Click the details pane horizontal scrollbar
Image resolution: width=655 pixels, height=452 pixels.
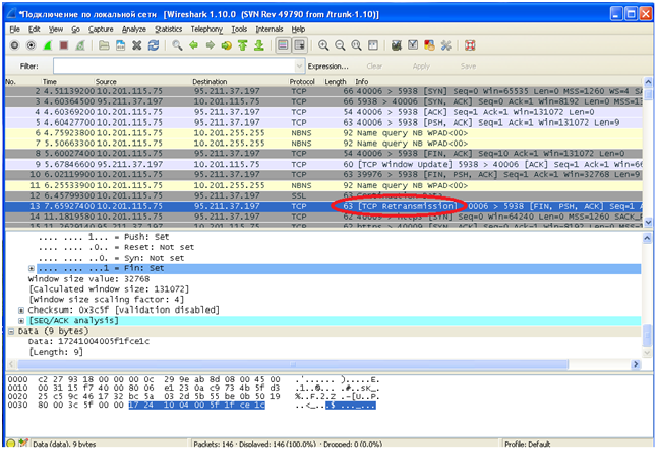pos(292,364)
